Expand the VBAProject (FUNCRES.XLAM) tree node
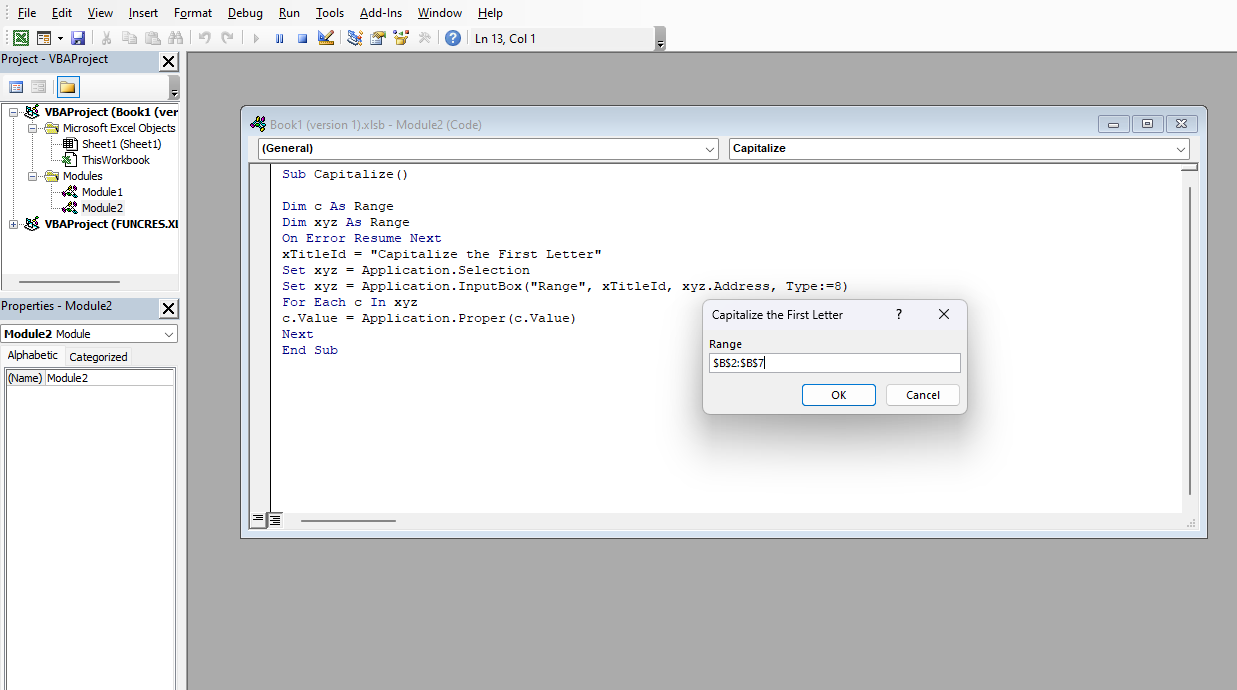 [14, 224]
